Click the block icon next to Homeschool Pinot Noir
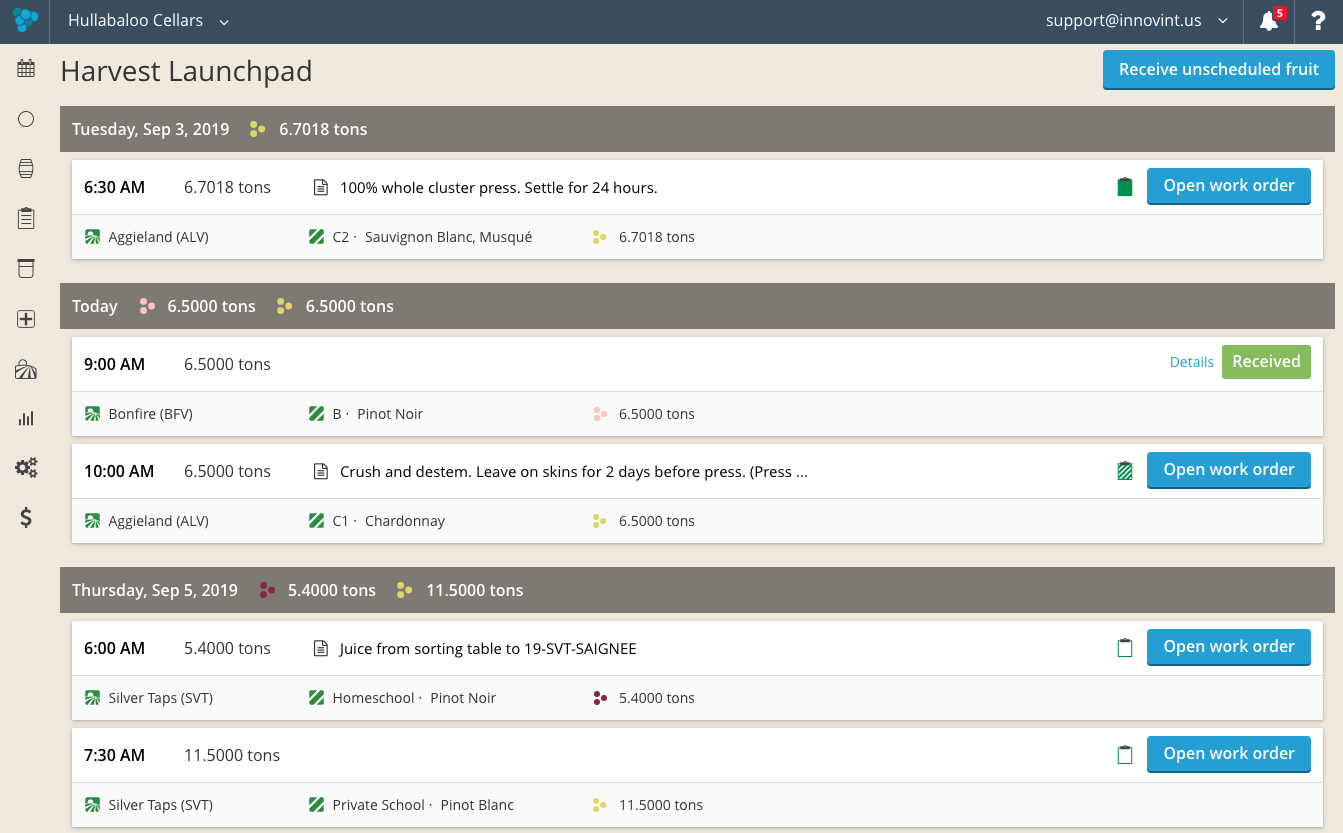Viewport: 1343px width, 833px height. [x=316, y=698]
